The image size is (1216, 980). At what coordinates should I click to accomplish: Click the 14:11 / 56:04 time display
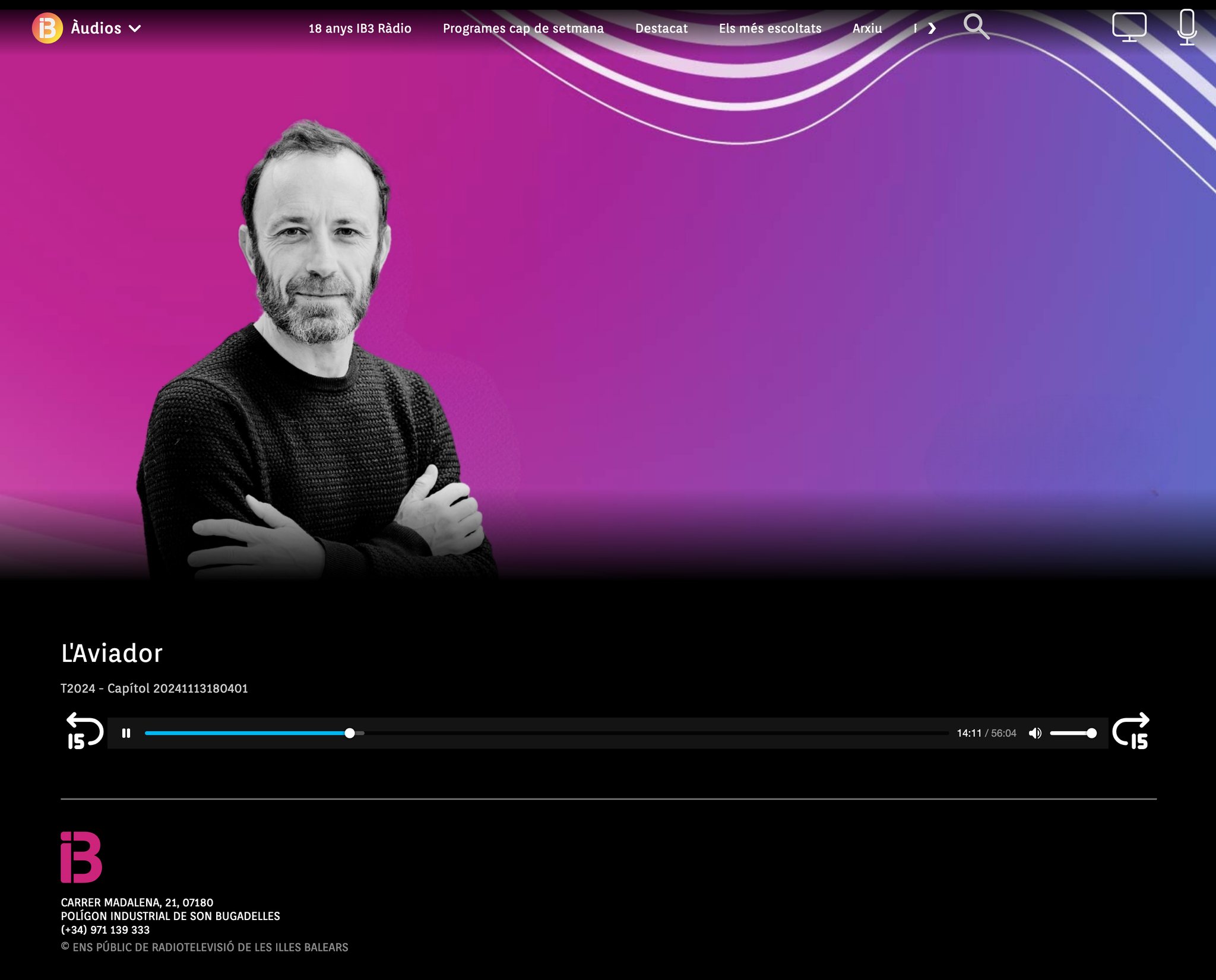(986, 733)
